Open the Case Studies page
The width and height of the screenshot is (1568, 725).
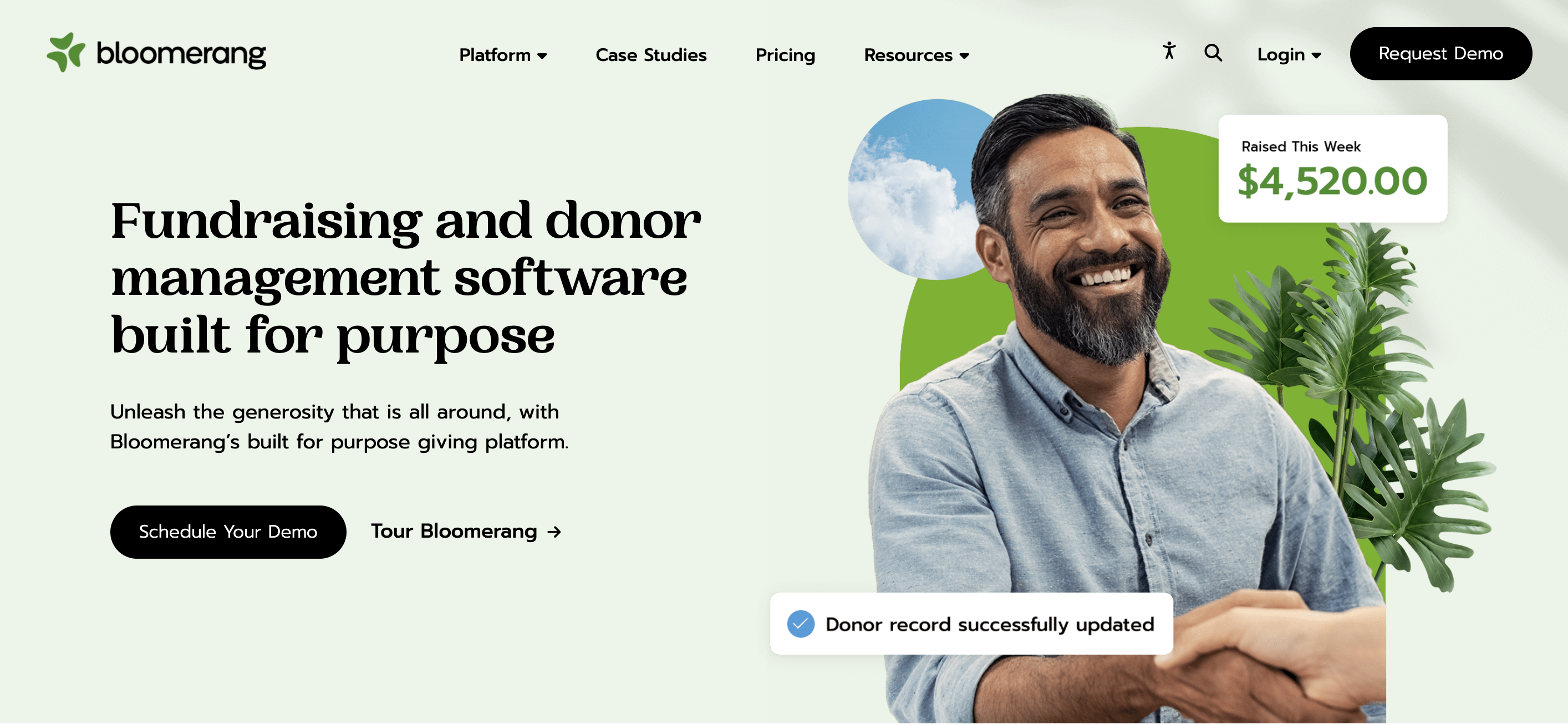coord(651,55)
